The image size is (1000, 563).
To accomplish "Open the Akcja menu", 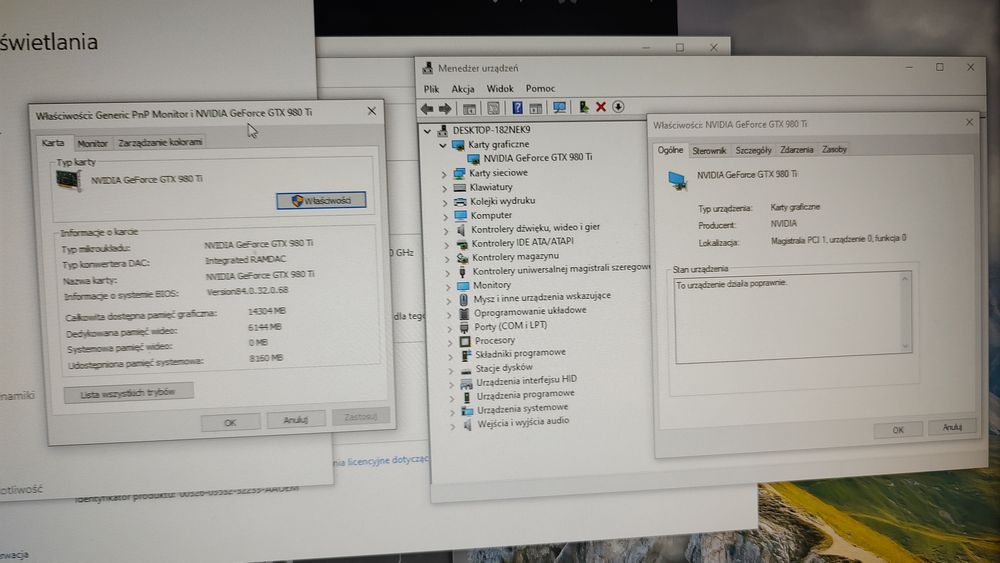I will 462,89.
